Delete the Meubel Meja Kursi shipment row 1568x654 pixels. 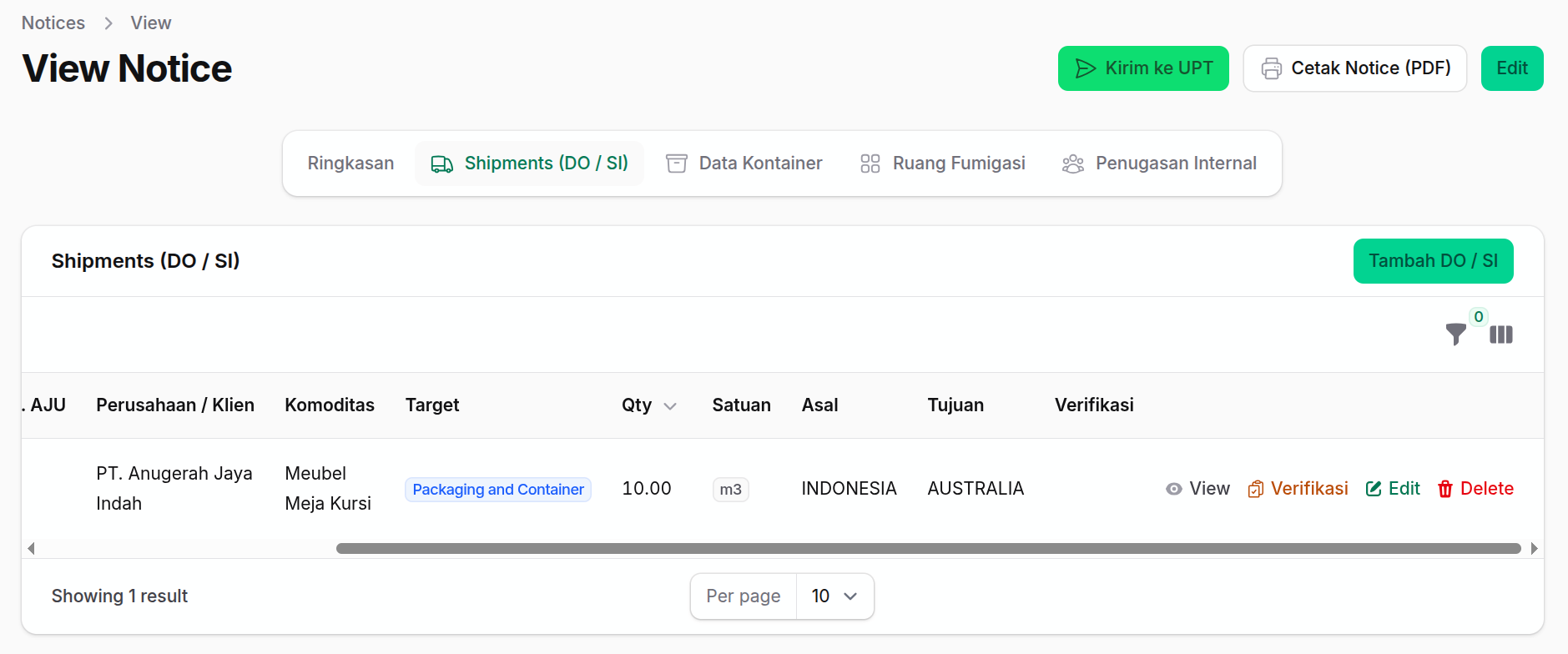click(1475, 489)
